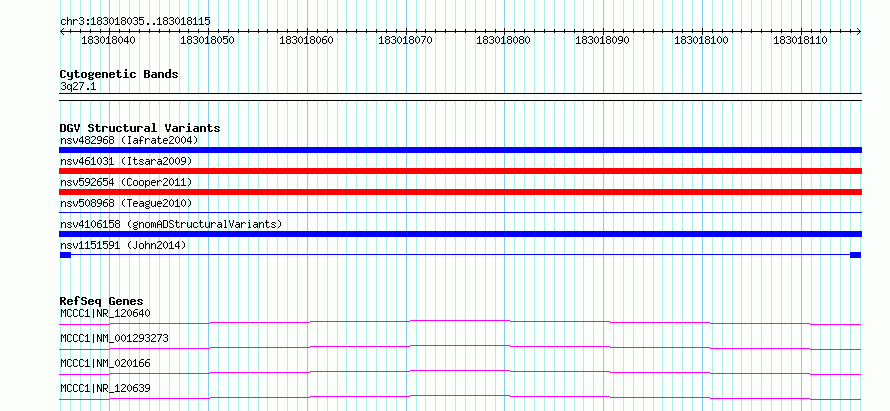Select the nsv1151591 (John2014) label

tap(123, 245)
